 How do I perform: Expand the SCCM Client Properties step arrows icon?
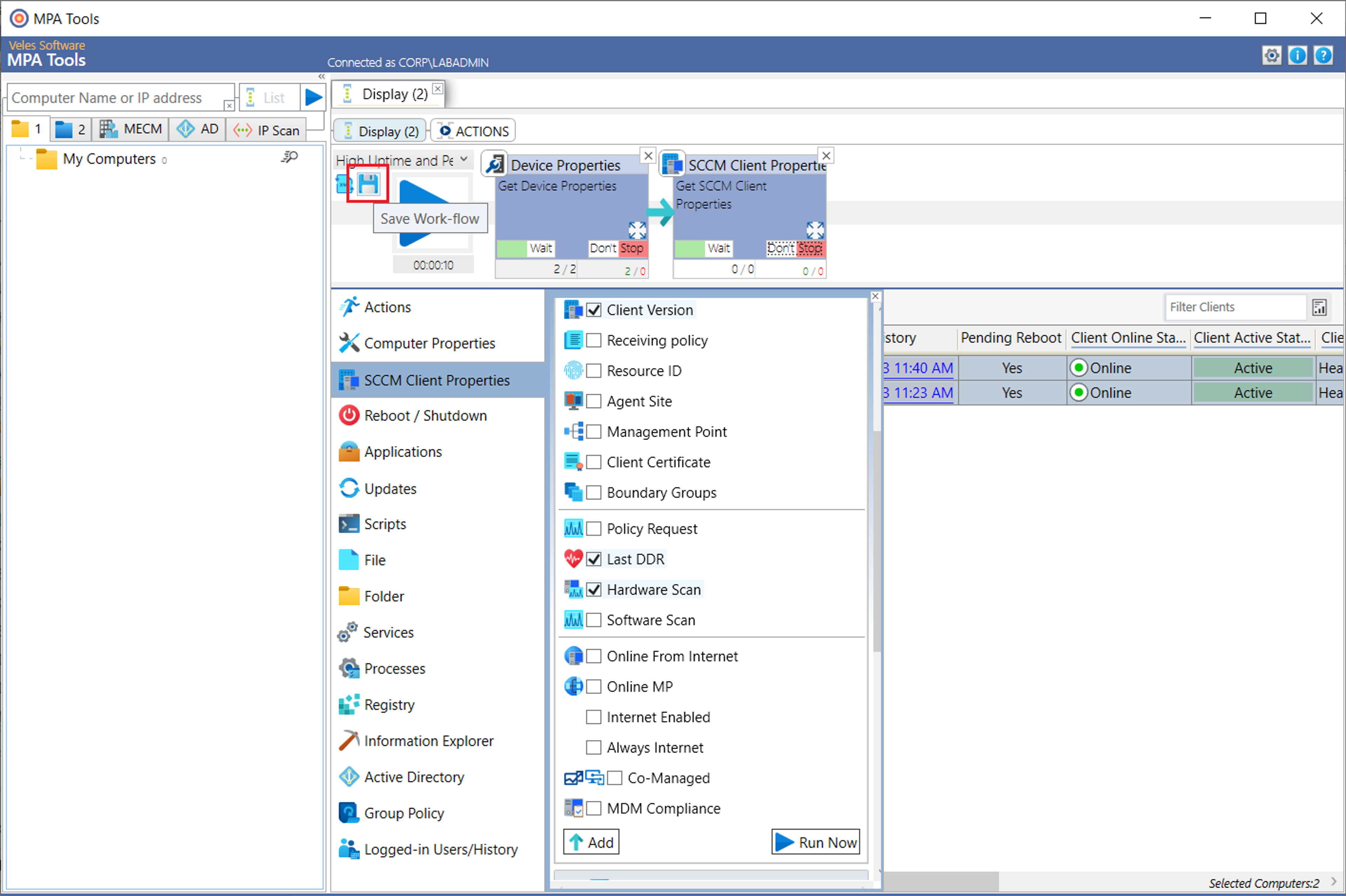(815, 230)
